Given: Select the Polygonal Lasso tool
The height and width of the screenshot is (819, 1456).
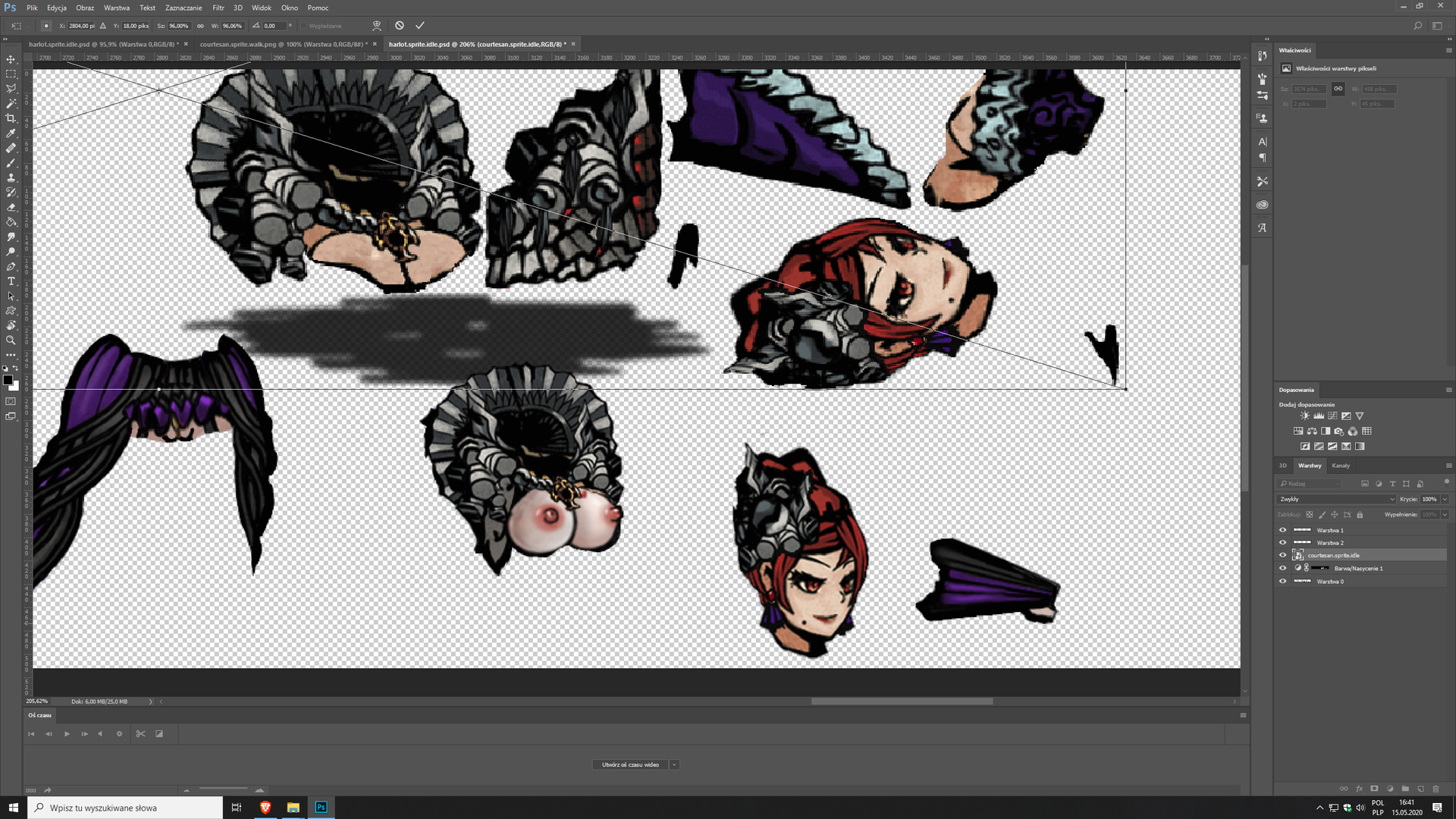Looking at the screenshot, I should pyautogui.click(x=11, y=89).
